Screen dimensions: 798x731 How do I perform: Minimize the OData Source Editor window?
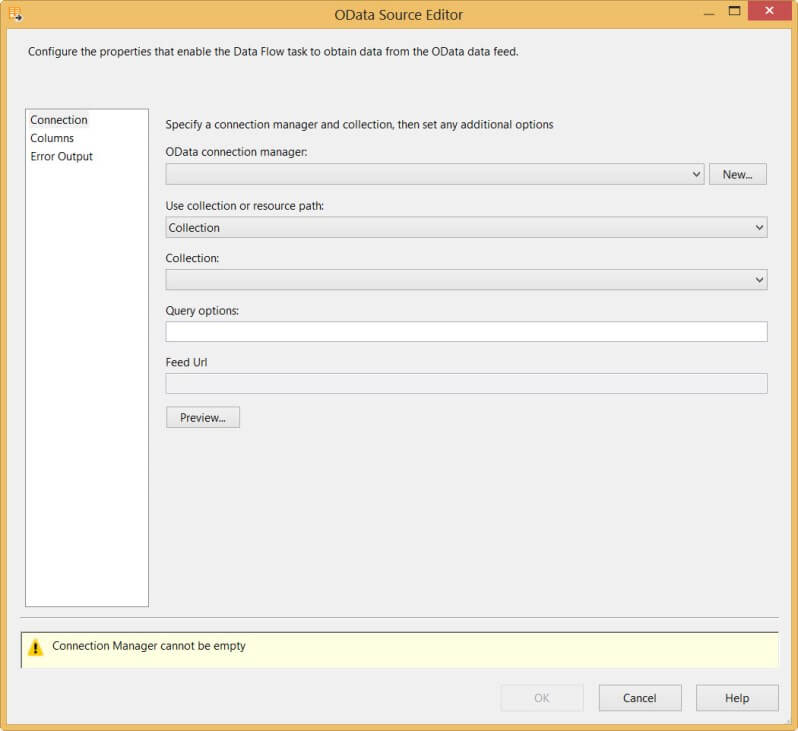coord(709,14)
